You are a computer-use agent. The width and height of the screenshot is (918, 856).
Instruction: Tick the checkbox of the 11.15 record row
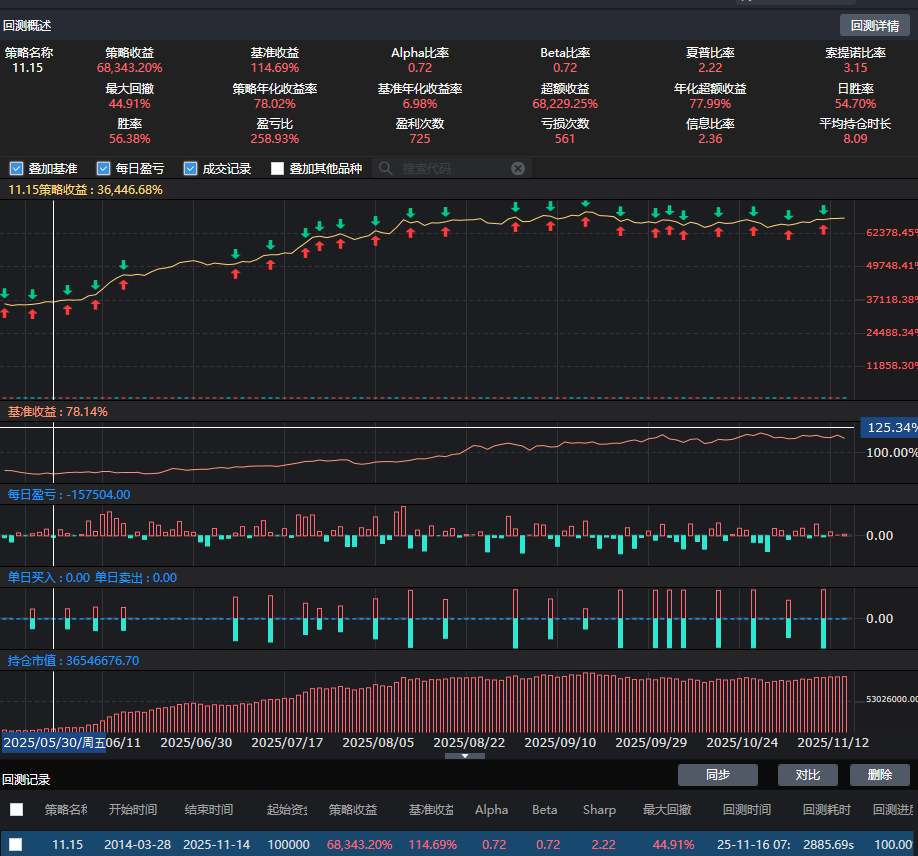click(x=16, y=844)
